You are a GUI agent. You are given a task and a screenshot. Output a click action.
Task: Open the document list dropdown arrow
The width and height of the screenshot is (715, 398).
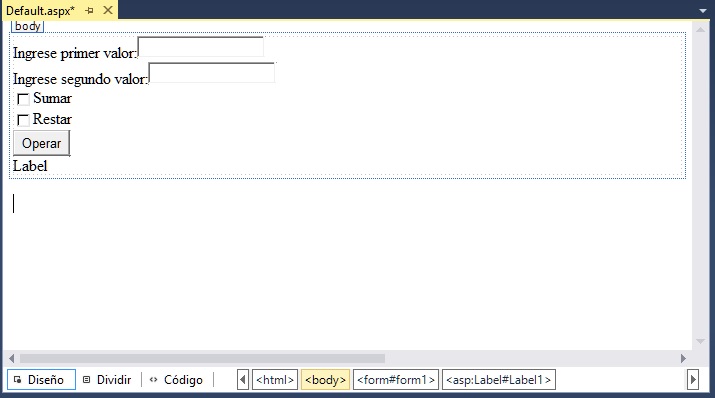tap(703, 10)
